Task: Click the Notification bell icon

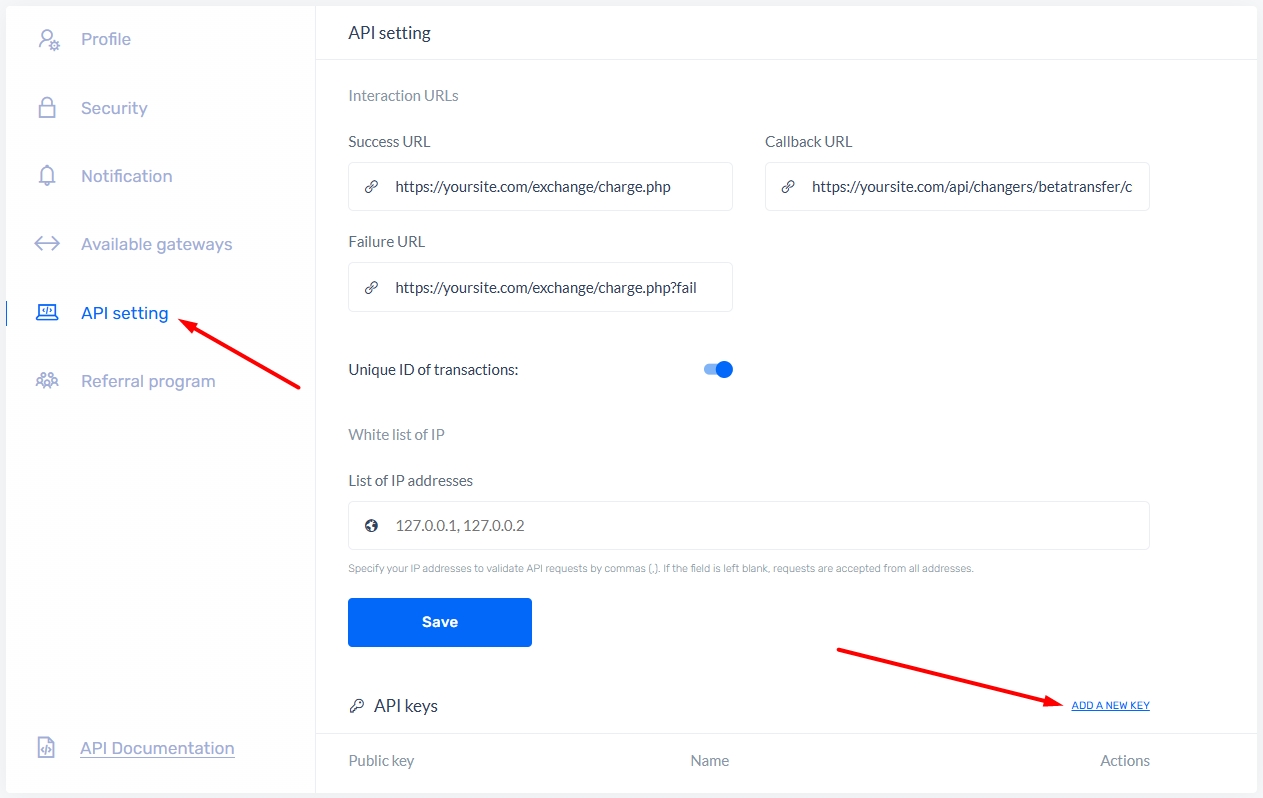Action: tap(47, 176)
